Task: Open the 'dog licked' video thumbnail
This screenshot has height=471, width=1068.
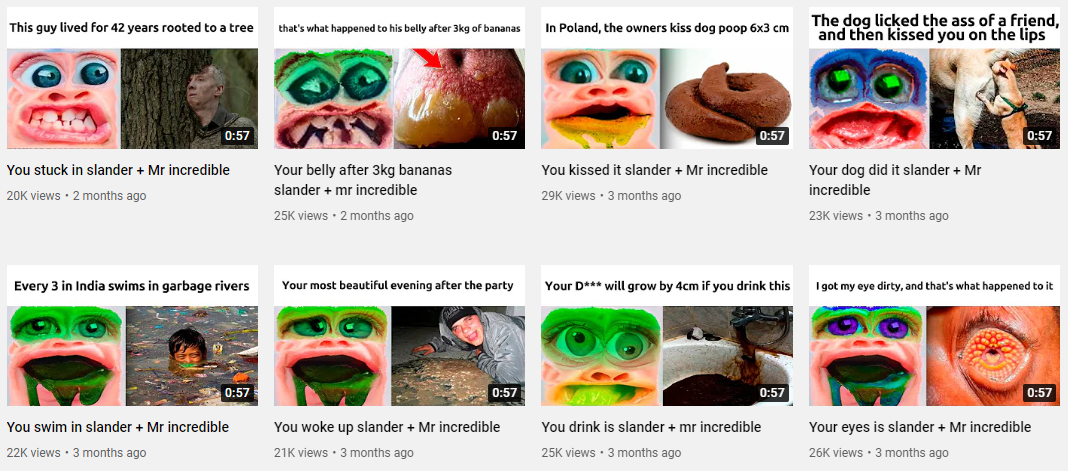Action: [x=934, y=78]
